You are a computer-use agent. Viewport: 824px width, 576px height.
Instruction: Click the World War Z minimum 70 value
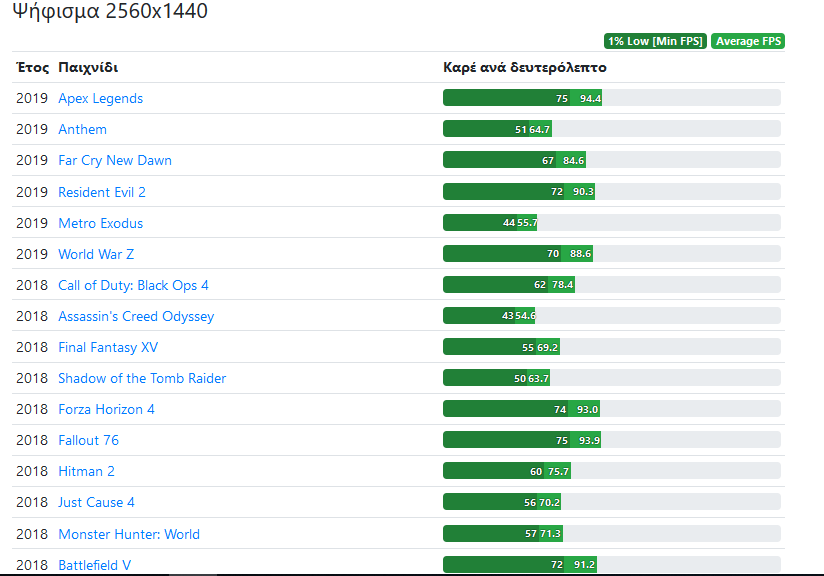tap(553, 254)
